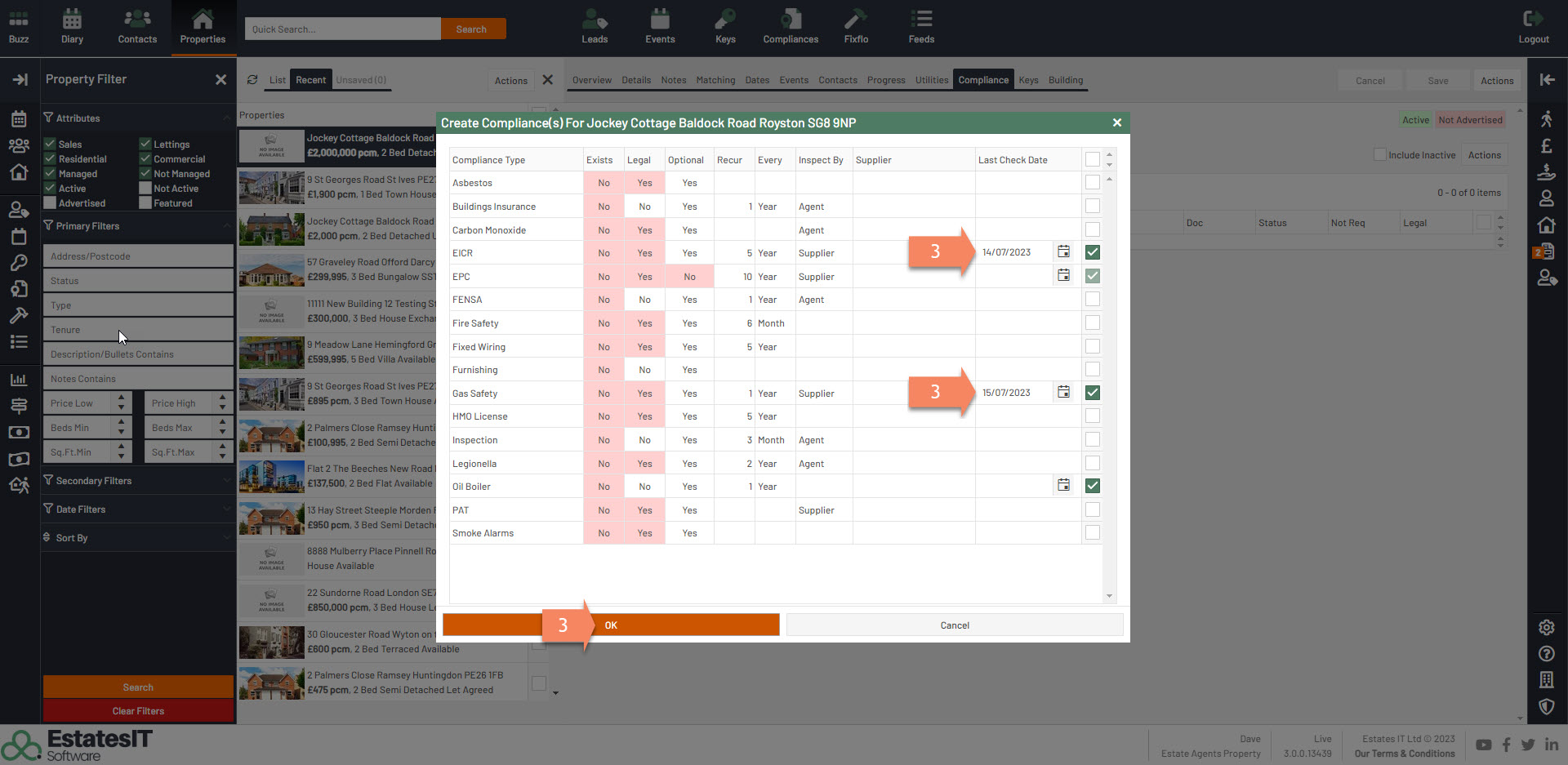Viewport: 1568px width, 765px height.
Task: Tick the Asbestos compliance checkbox
Action: [1092, 183]
